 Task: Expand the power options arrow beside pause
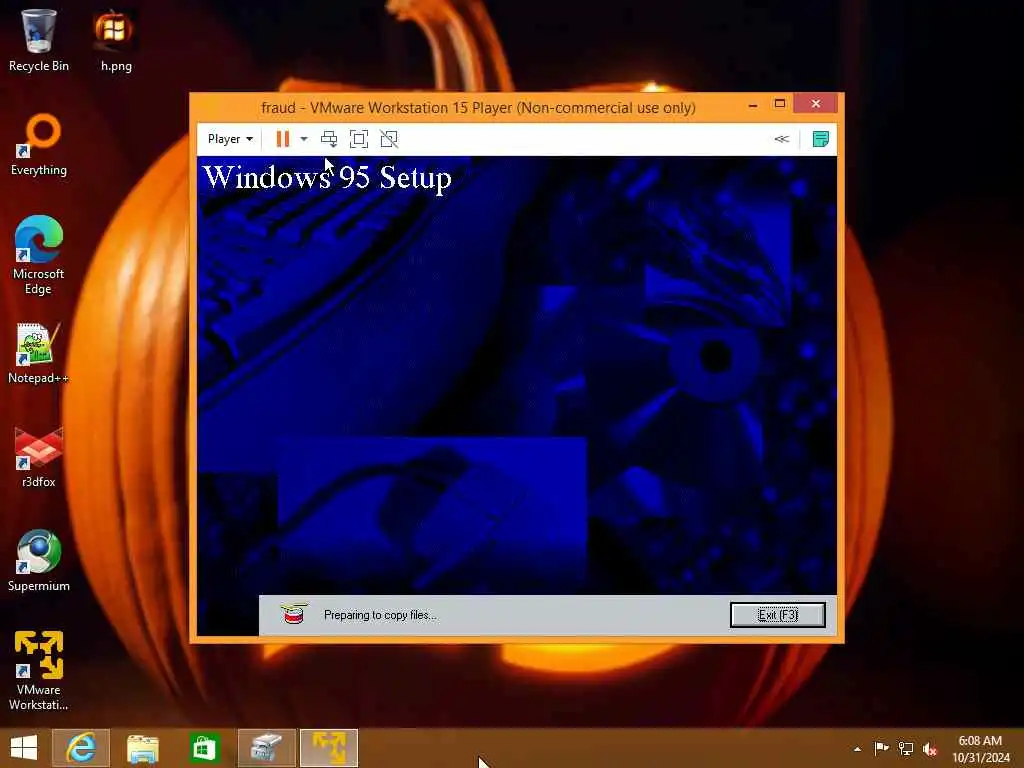304,139
